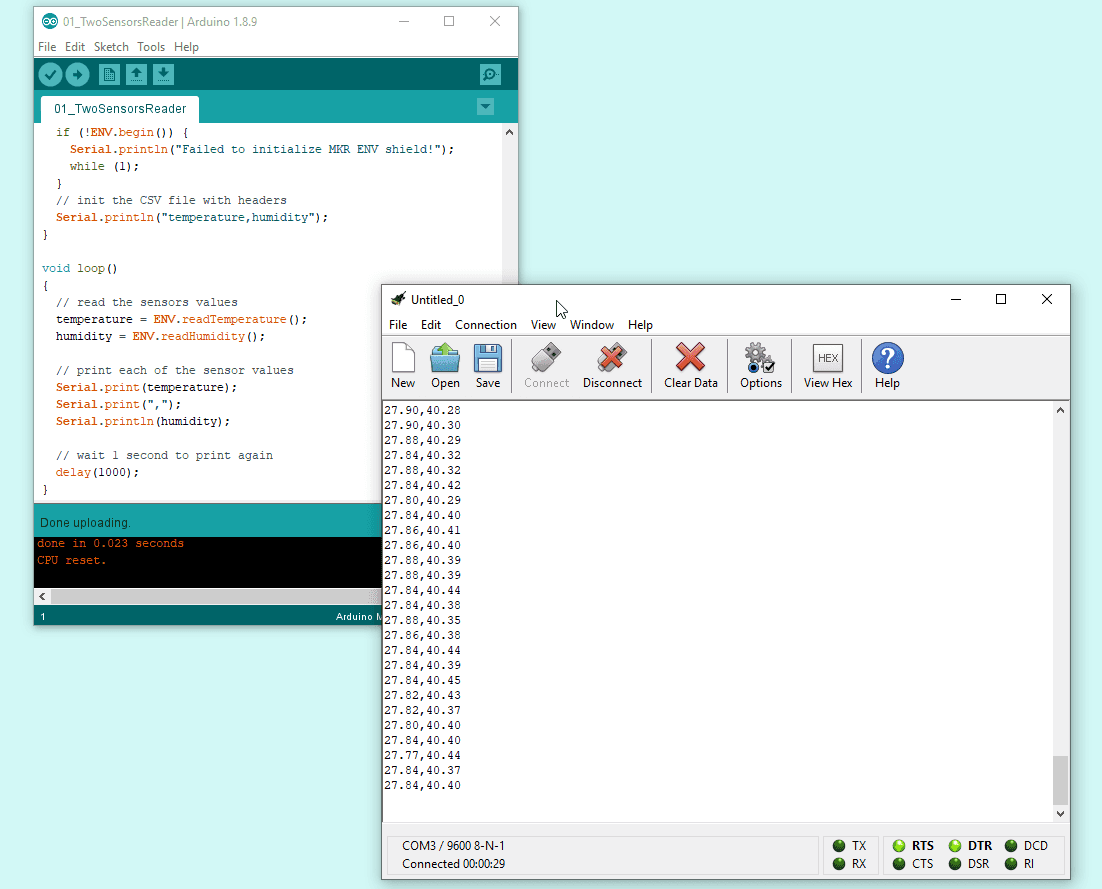1102x889 pixels.
Task: Open the Tools menu in Arduino
Action: 151,47
